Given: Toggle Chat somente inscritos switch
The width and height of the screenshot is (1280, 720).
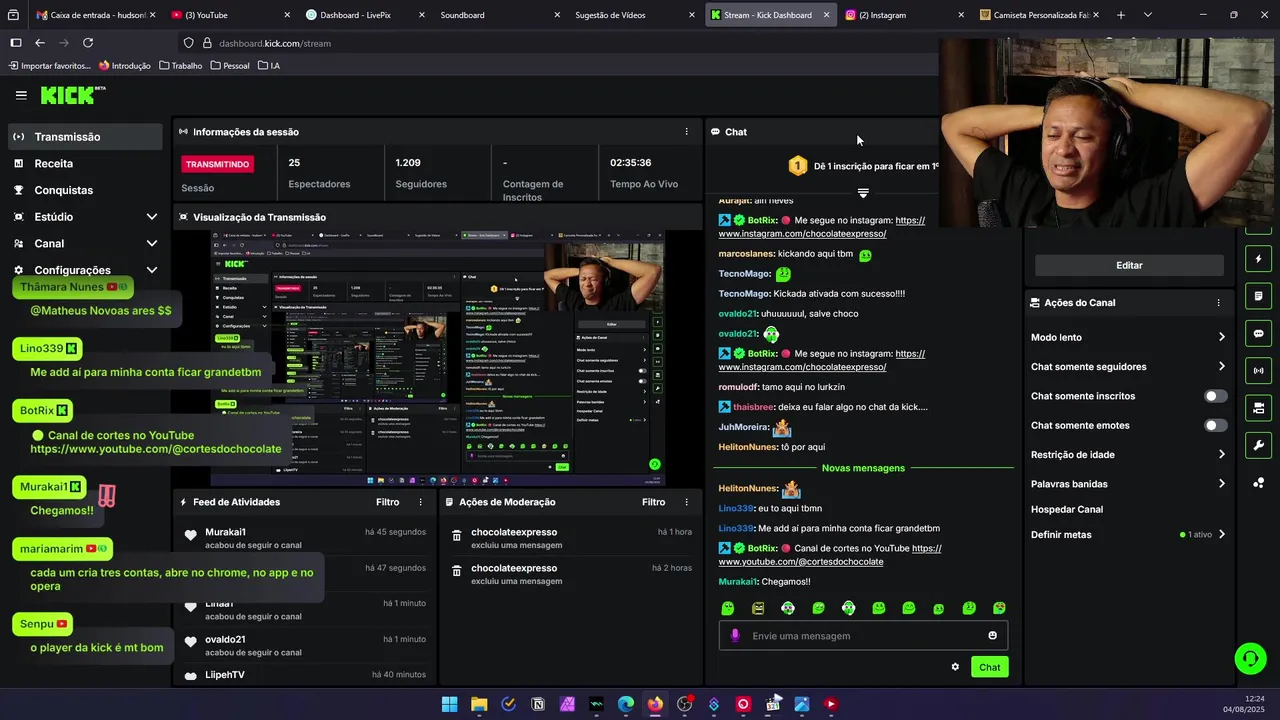Looking at the screenshot, I should click(x=1215, y=396).
